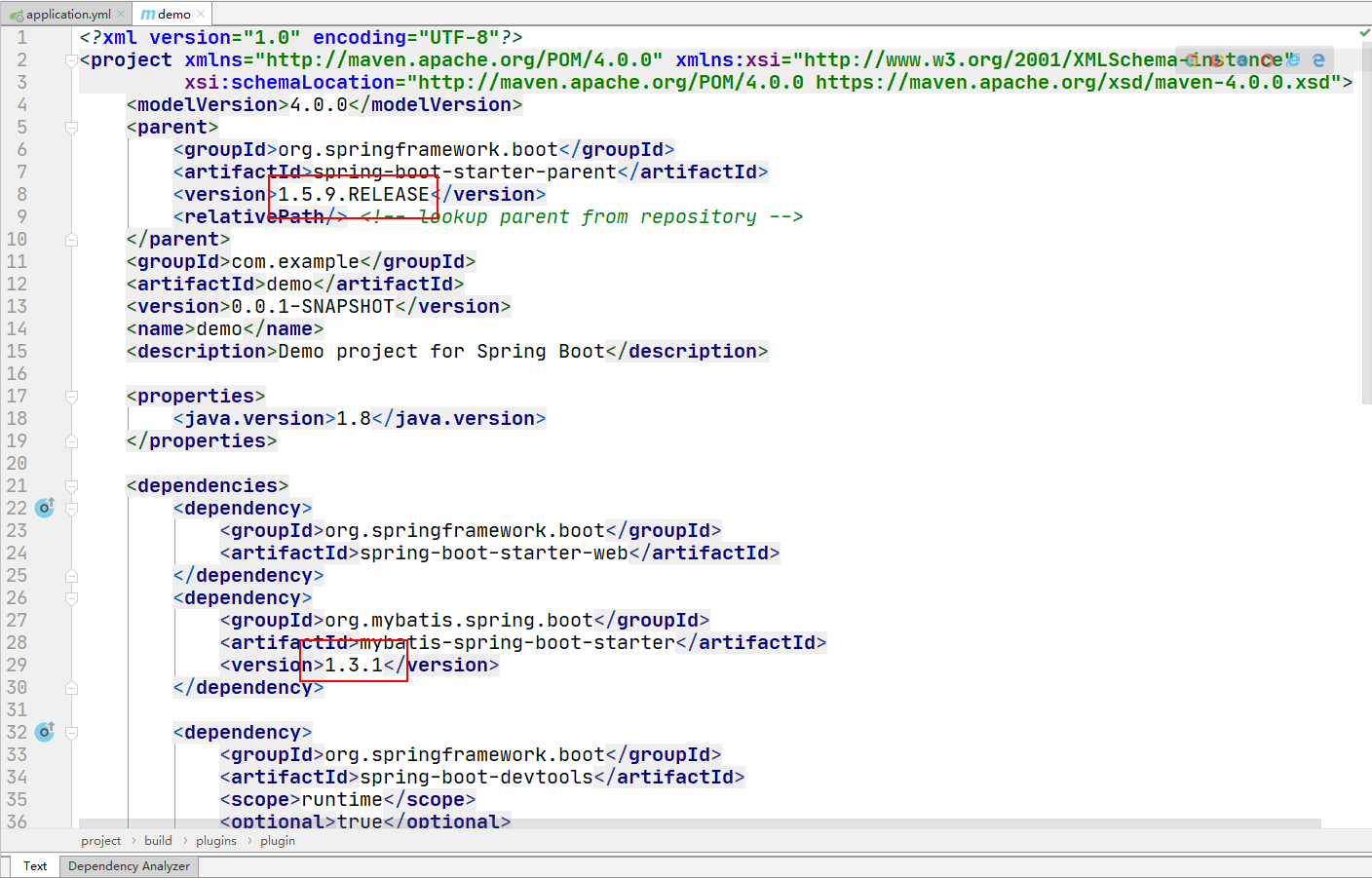Click the Maven icon on the demo tab
Screen dimensions: 1372x878
tap(147, 14)
